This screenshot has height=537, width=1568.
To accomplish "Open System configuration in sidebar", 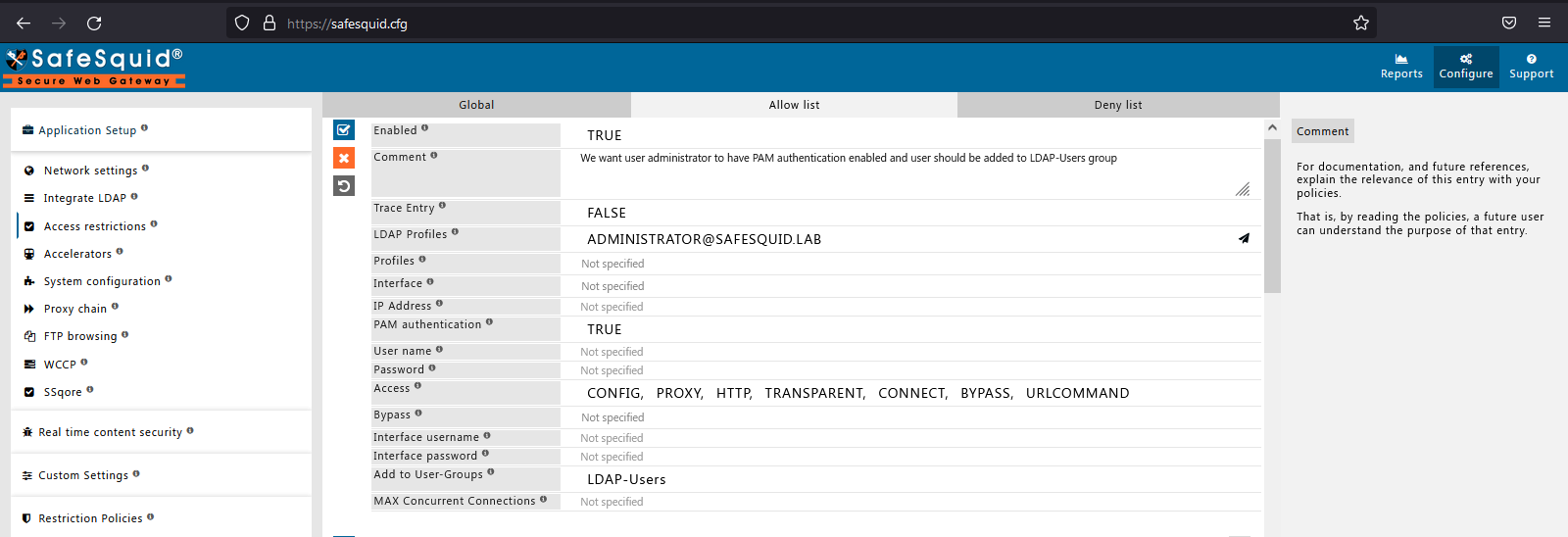I will [102, 281].
